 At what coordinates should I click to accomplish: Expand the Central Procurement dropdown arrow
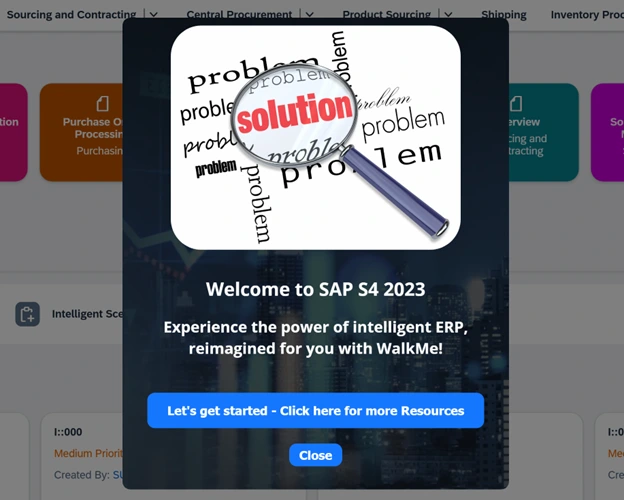click(310, 15)
